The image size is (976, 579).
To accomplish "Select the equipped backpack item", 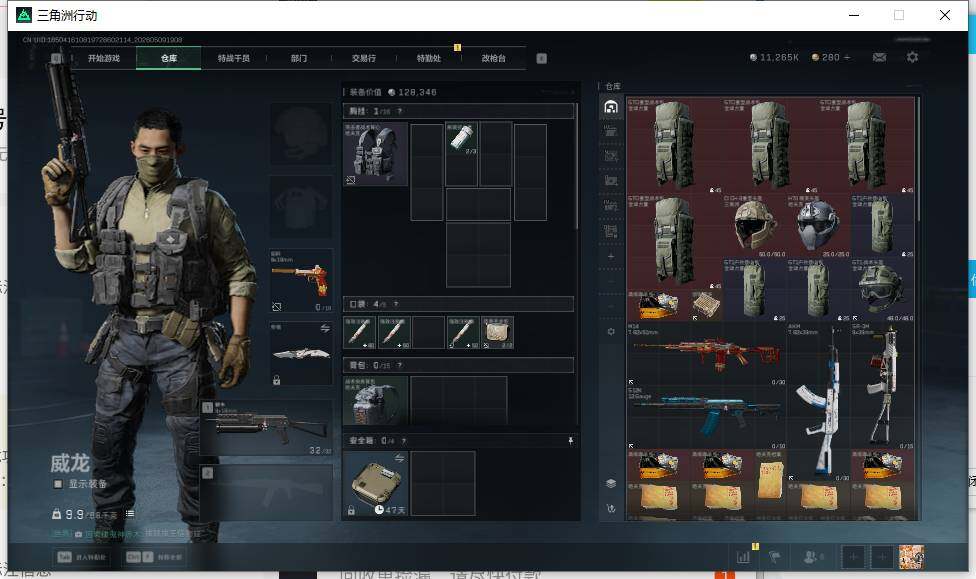I will tap(375, 400).
